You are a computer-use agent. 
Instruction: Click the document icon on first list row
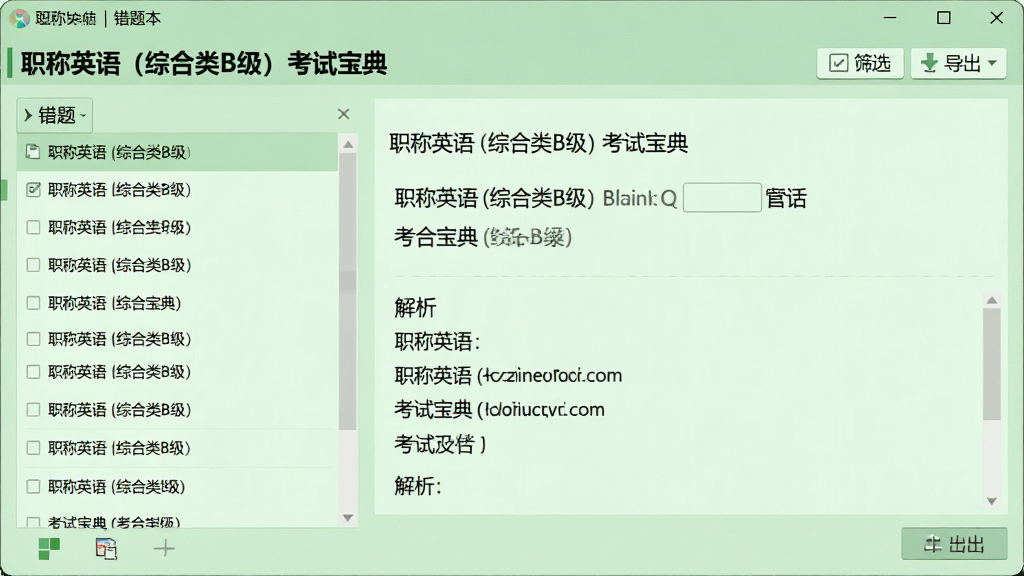pos(33,152)
